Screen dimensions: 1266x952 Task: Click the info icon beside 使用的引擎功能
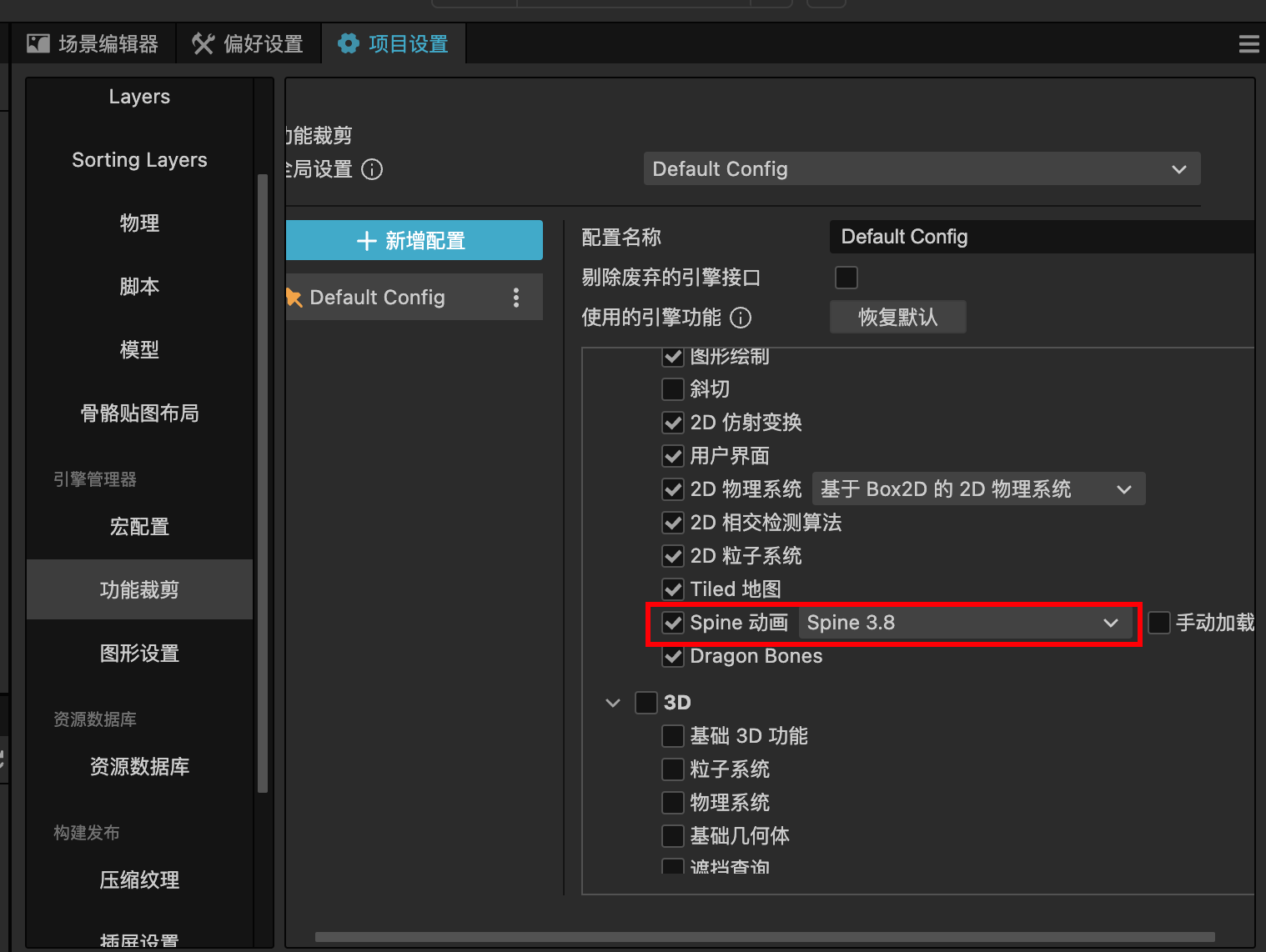[x=741, y=318]
